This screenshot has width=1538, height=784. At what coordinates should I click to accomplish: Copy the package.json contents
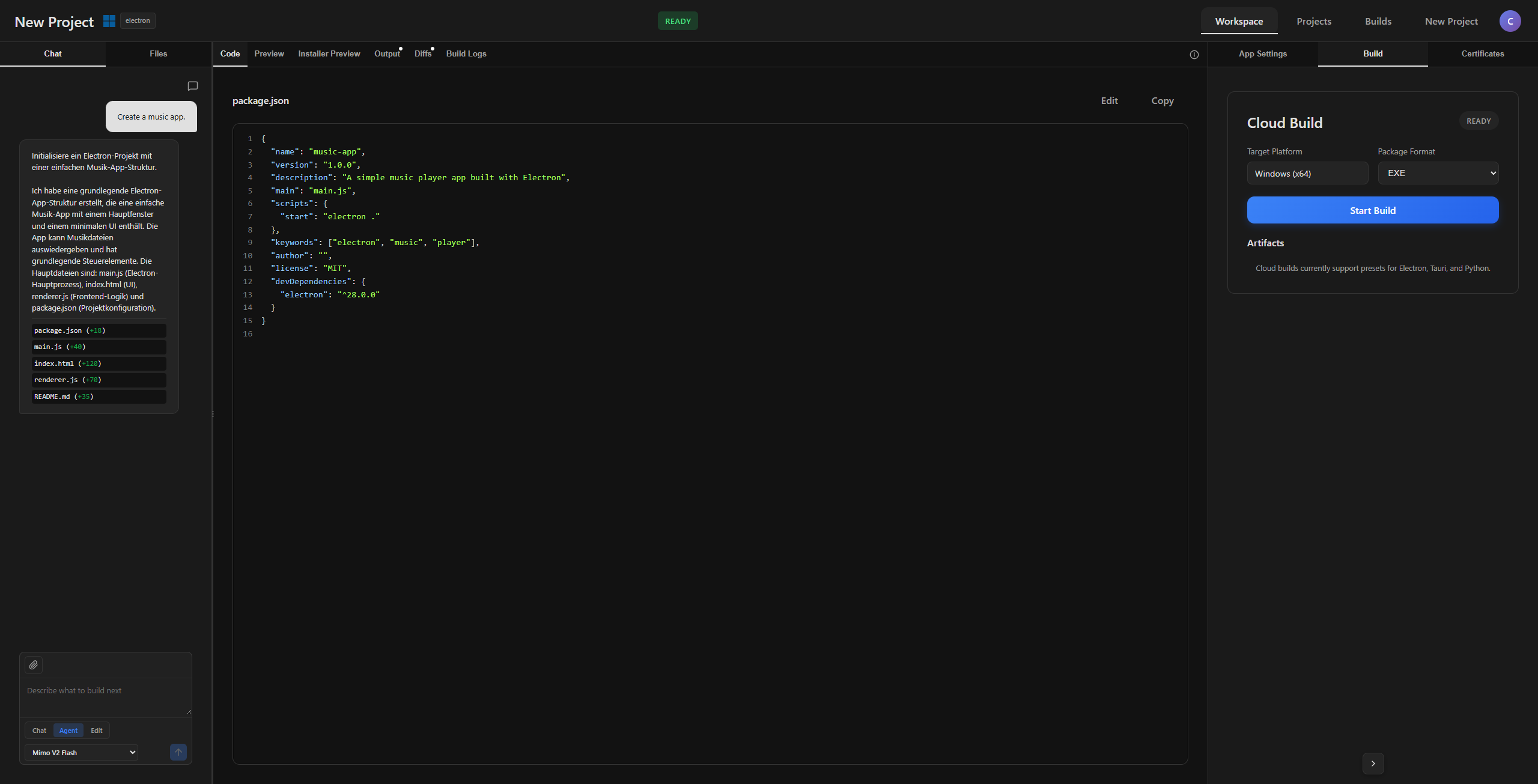point(1162,101)
